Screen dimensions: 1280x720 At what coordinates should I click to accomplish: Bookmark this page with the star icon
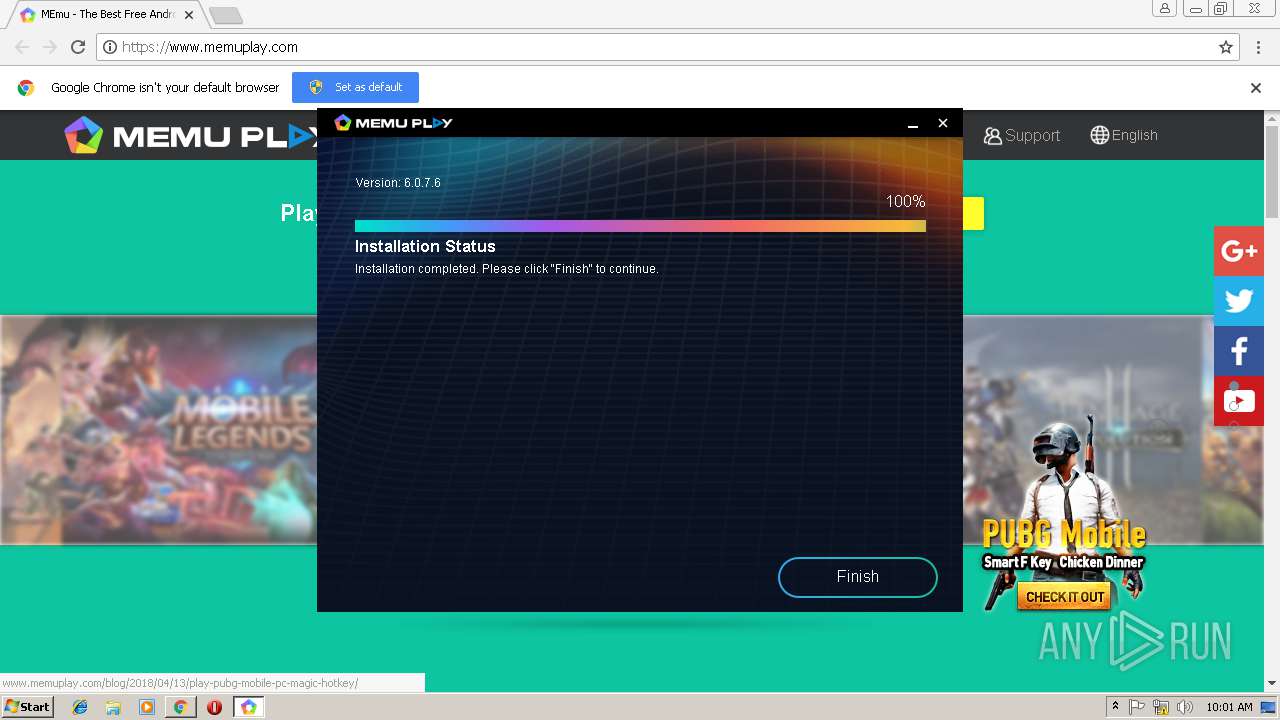coord(1226,47)
